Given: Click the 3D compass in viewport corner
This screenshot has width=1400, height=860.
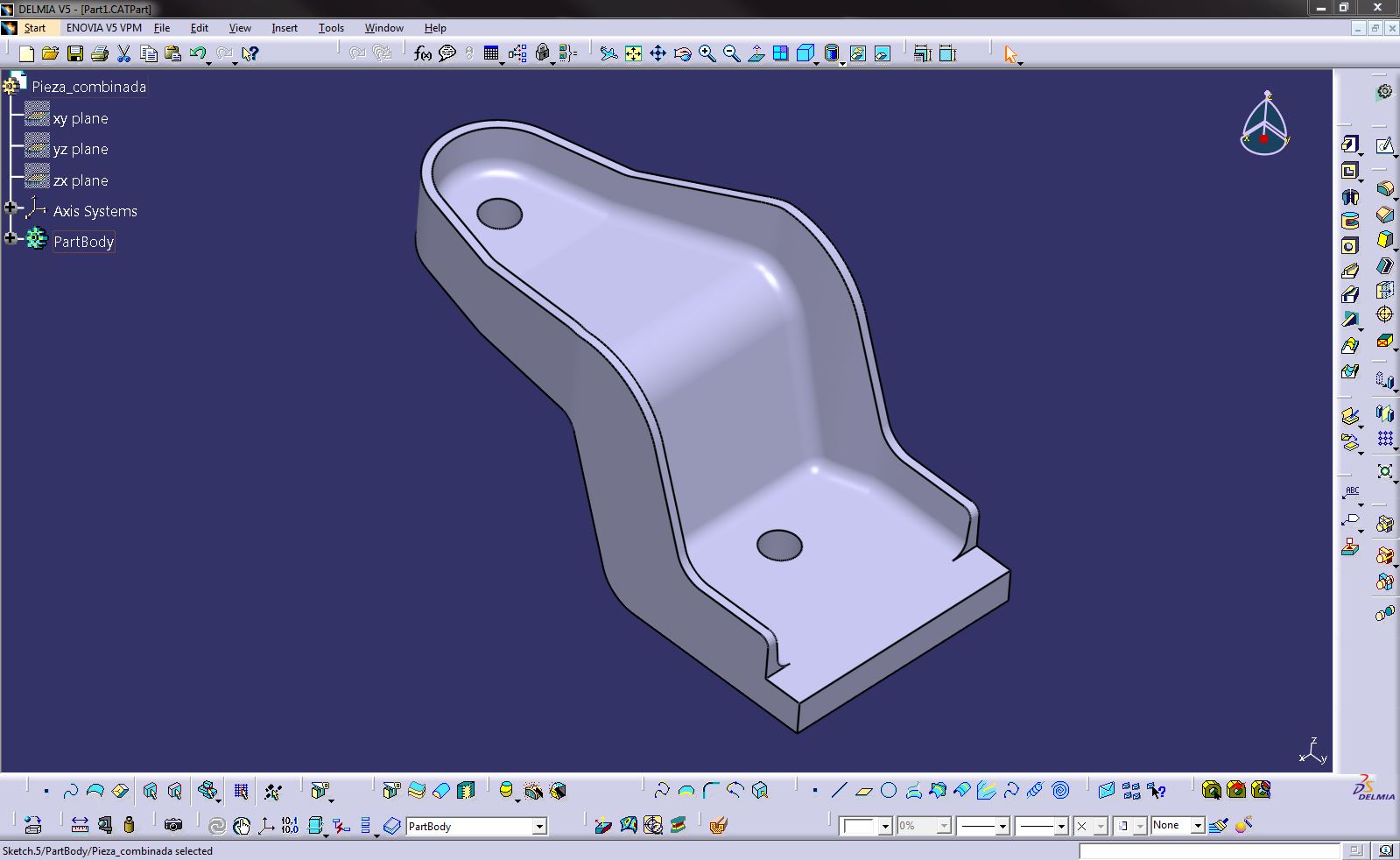Looking at the screenshot, I should point(1265,123).
